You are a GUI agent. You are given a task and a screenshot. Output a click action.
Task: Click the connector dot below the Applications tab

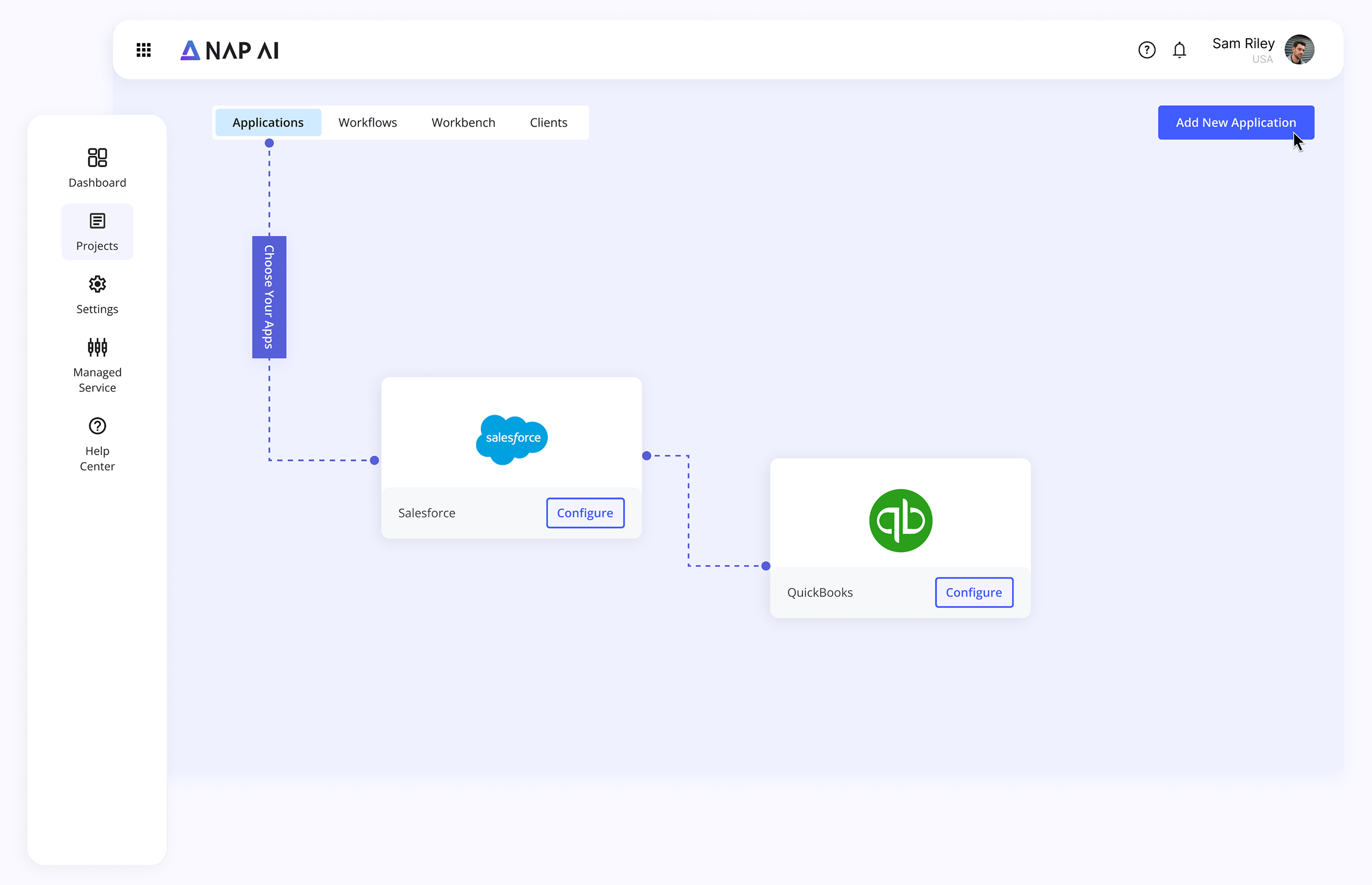[269, 143]
